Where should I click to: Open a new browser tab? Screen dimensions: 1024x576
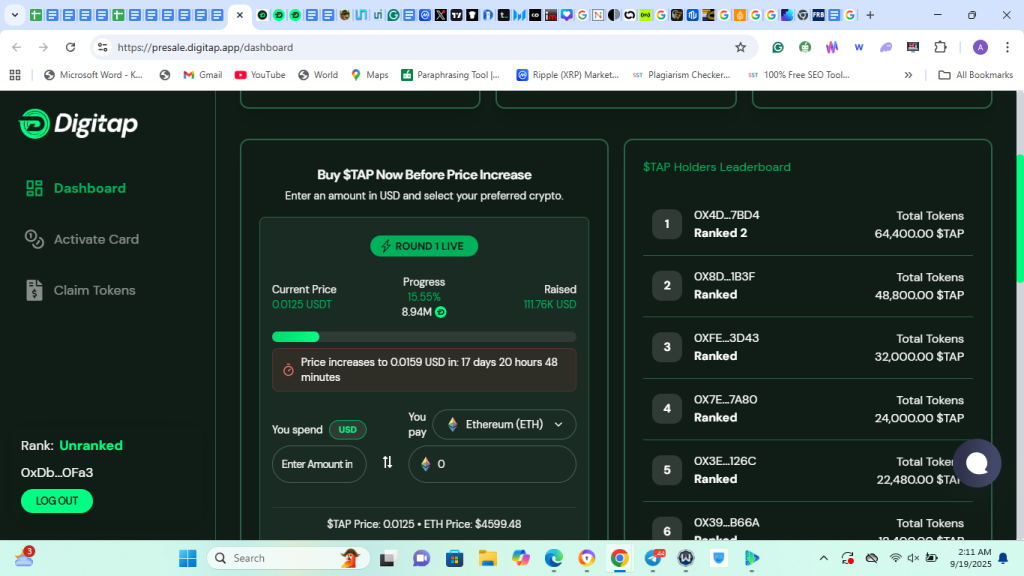[870, 14]
